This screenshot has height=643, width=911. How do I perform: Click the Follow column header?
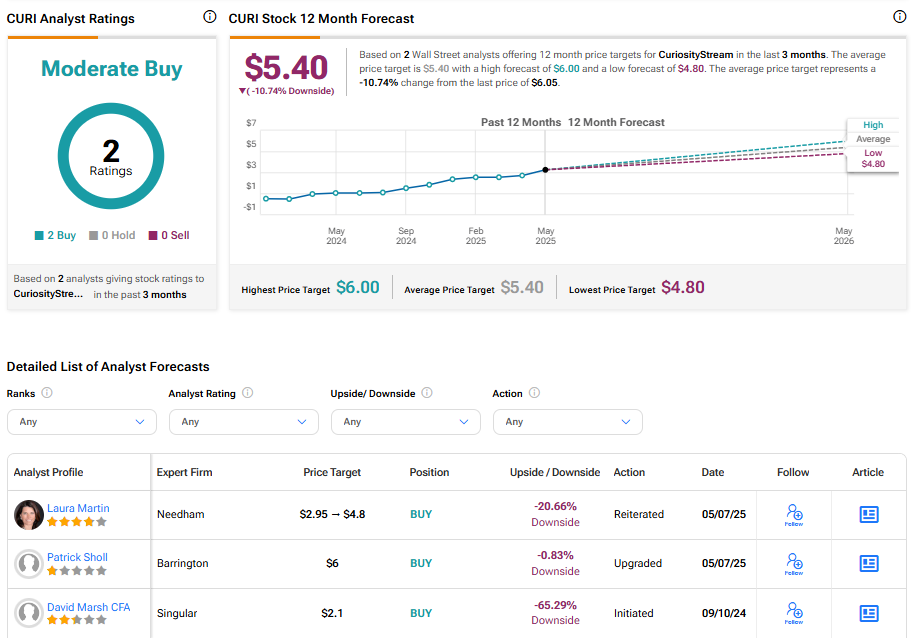(x=793, y=472)
